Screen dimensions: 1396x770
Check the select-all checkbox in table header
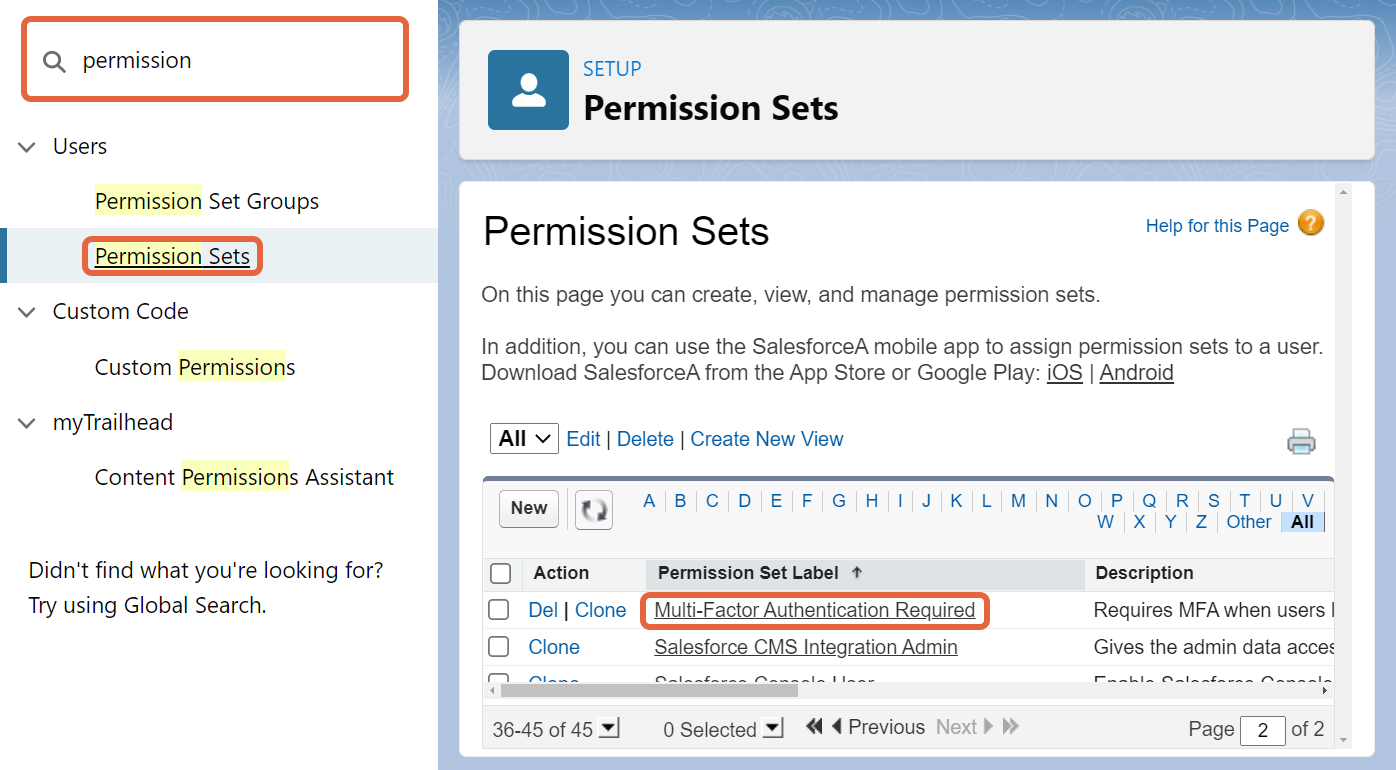498,572
